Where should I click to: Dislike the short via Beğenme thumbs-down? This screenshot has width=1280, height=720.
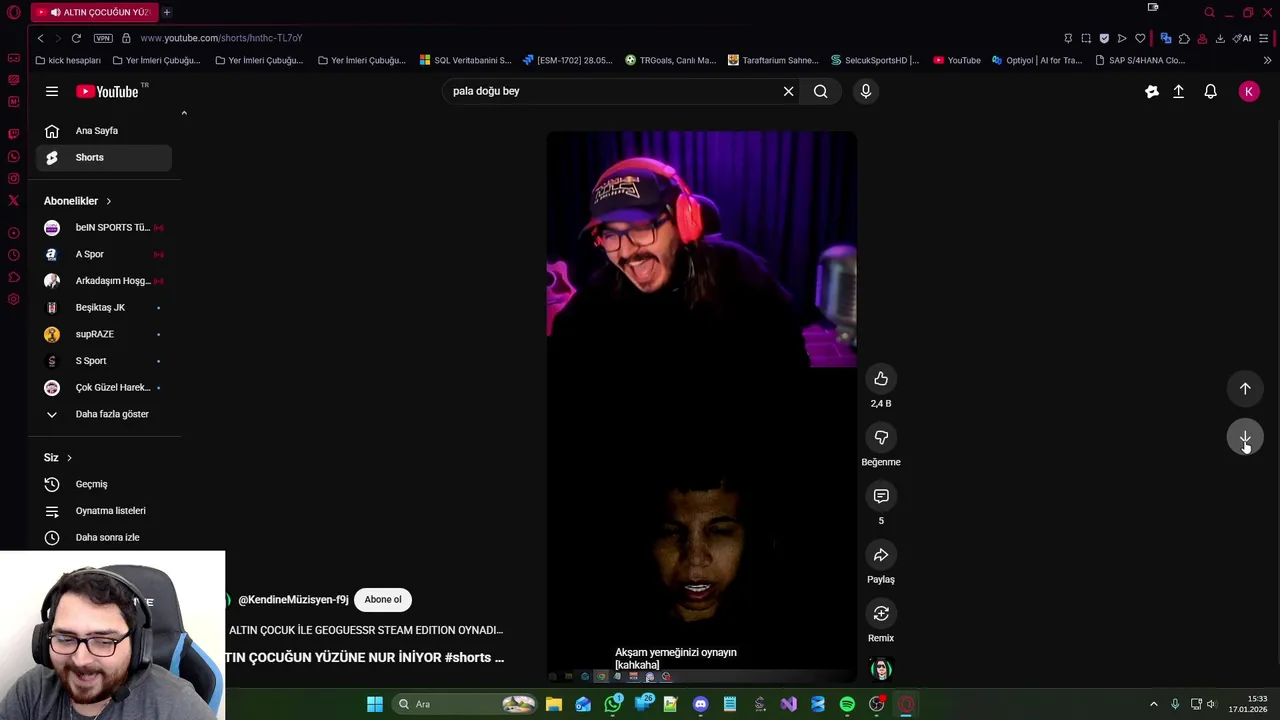(881, 437)
